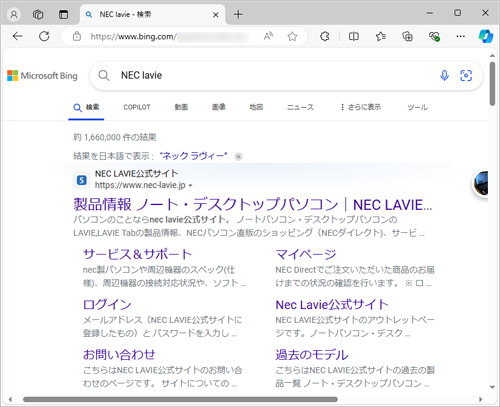Image resolution: width=500 pixels, height=407 pixels.
Task: Dismiss the Japanese results suggestion
Action: pyautogui.click(x=238, y=156)
